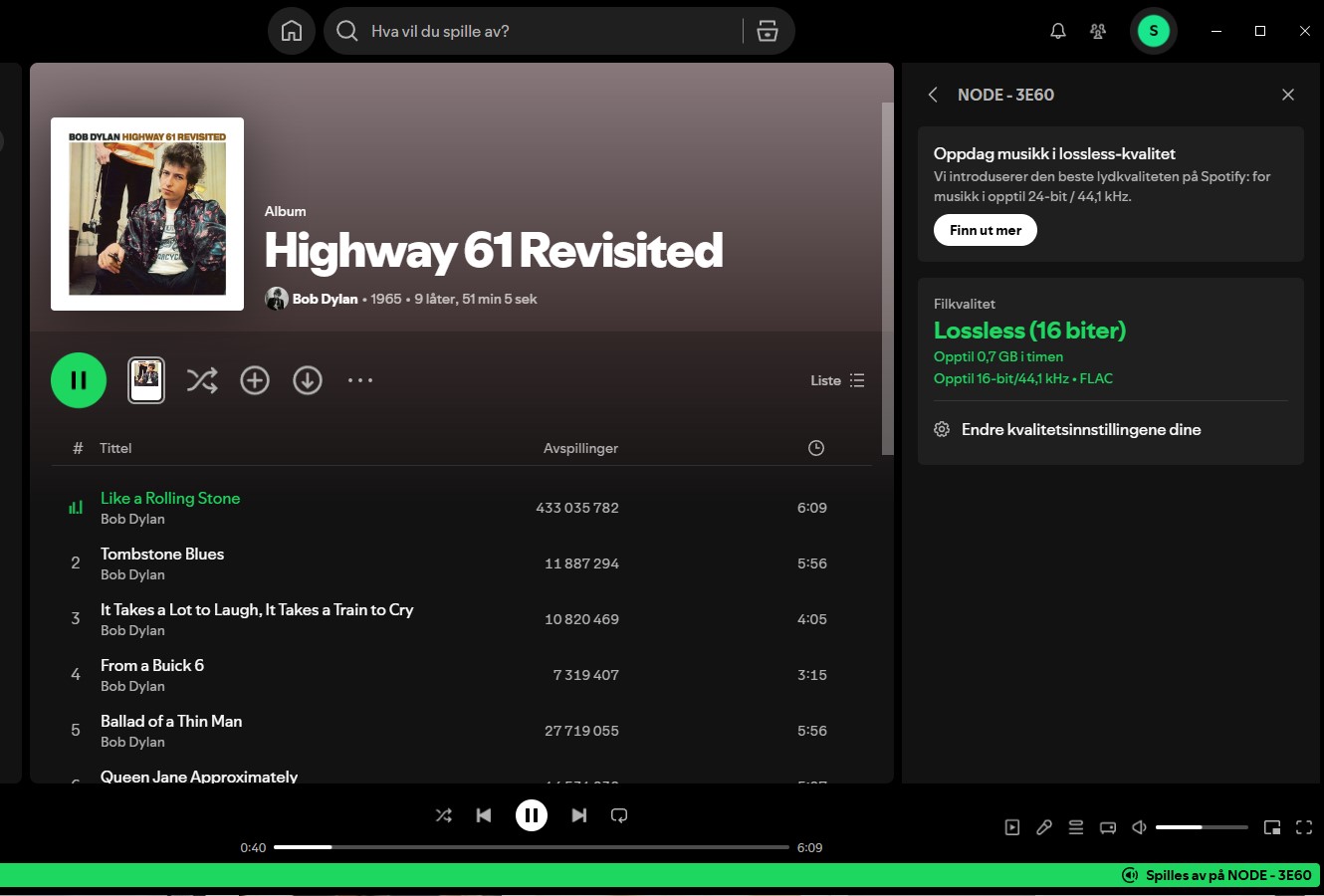Click the 4:05 track duration
This screenshot has width=1324, height=896.
812,619
